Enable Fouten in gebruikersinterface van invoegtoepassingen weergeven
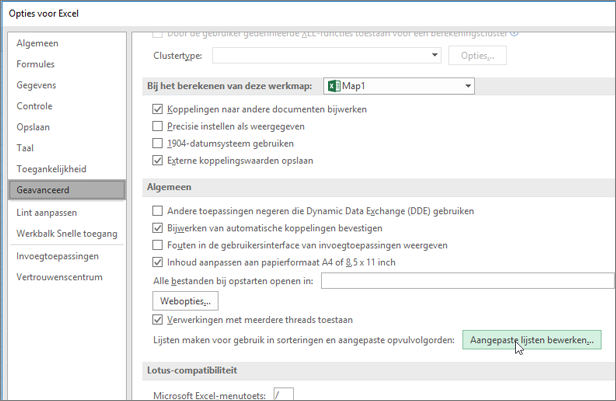 click(158, 245)
